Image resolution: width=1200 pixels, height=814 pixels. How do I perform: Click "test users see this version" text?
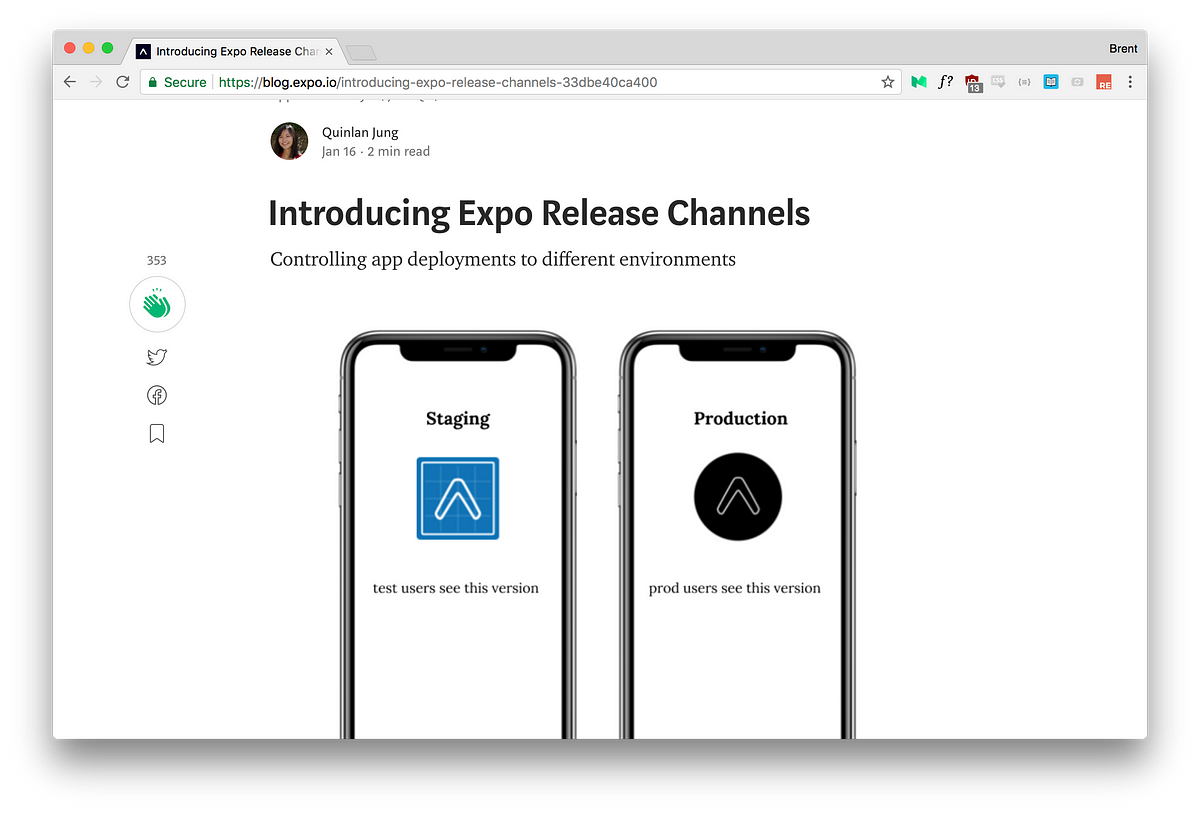pos(456,588)
